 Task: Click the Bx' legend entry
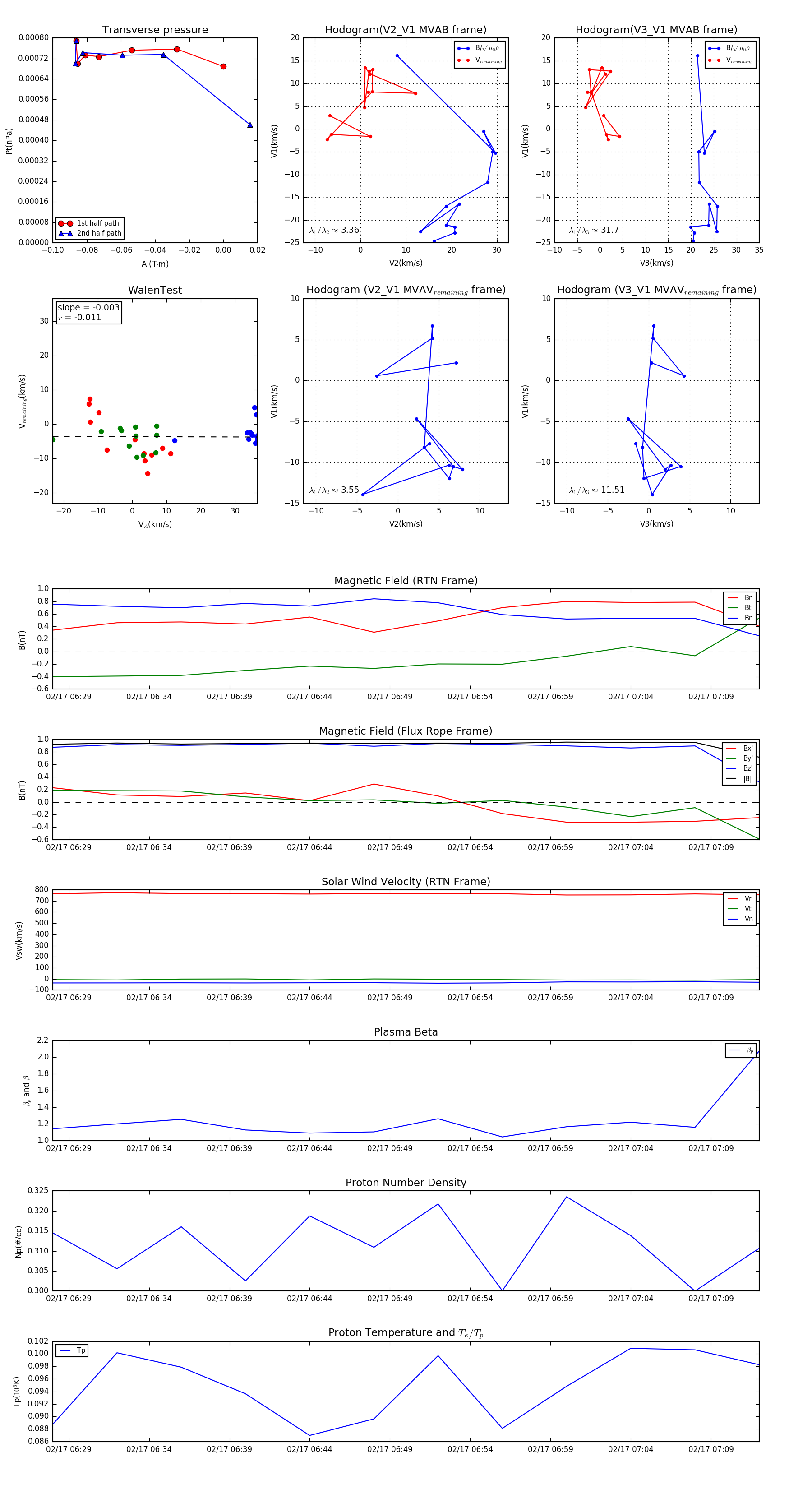[739, 748]
